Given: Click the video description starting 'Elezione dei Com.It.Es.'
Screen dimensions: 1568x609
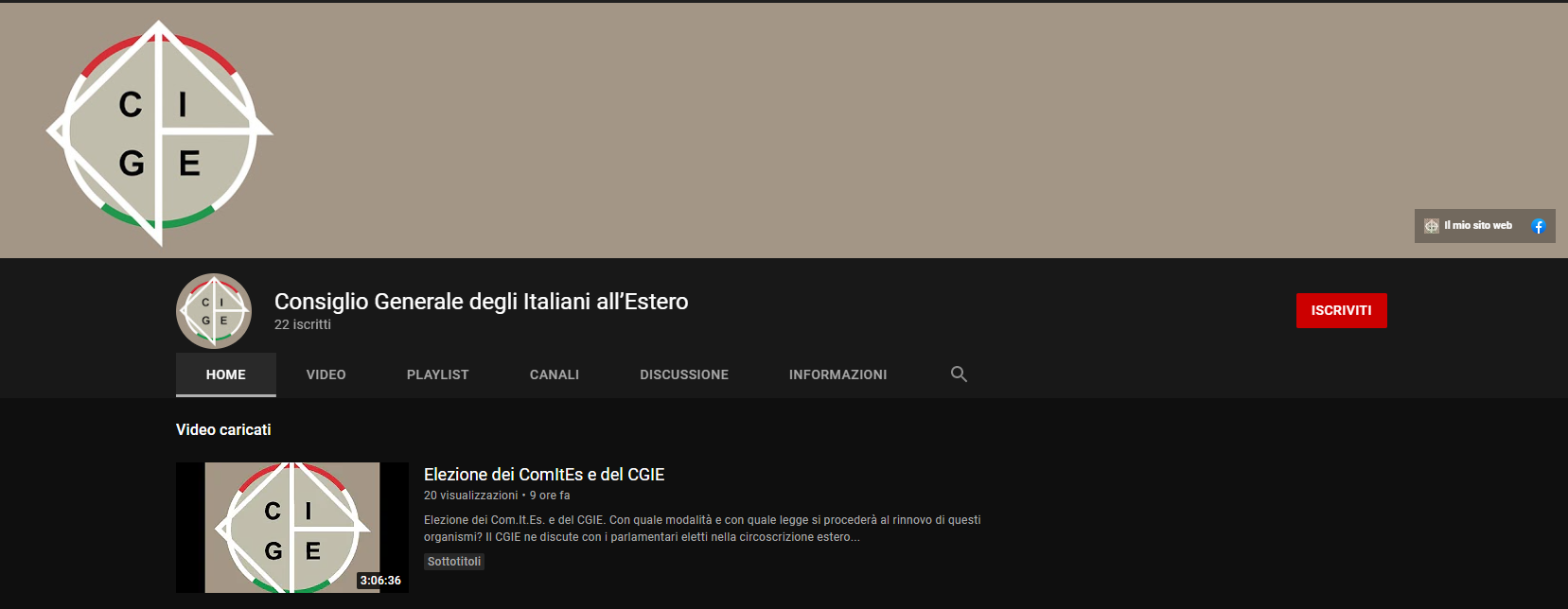Looking at the screenshot, I should (x=702, y=529).
